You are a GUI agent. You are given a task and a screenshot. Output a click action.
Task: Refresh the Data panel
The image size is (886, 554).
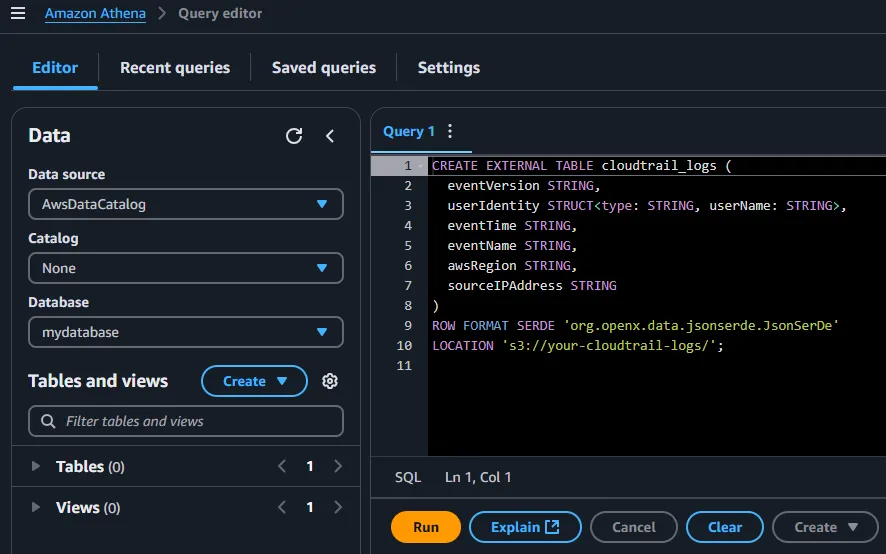coord(294,136)
